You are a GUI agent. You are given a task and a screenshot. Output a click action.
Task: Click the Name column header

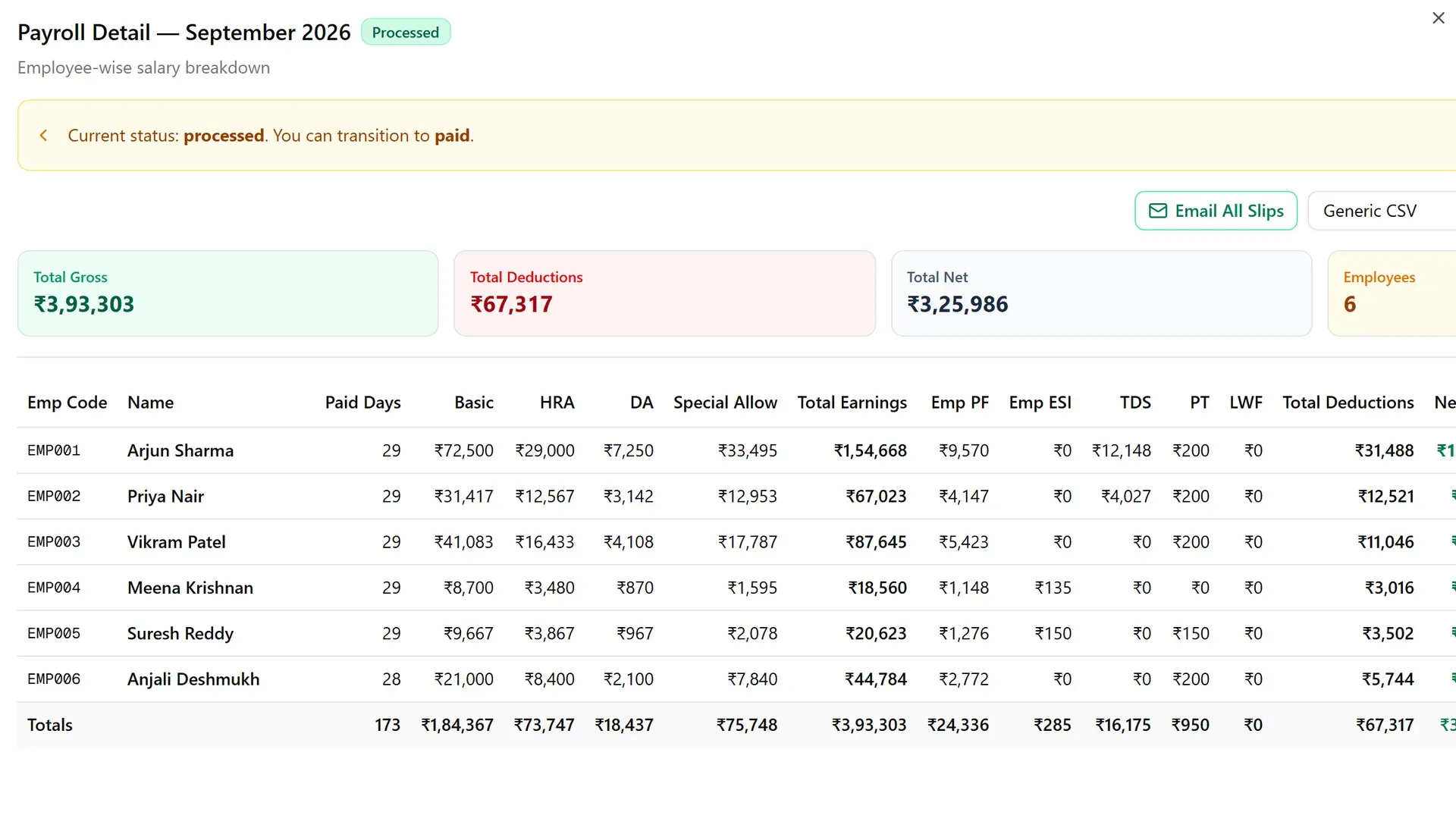click(150, 403)
